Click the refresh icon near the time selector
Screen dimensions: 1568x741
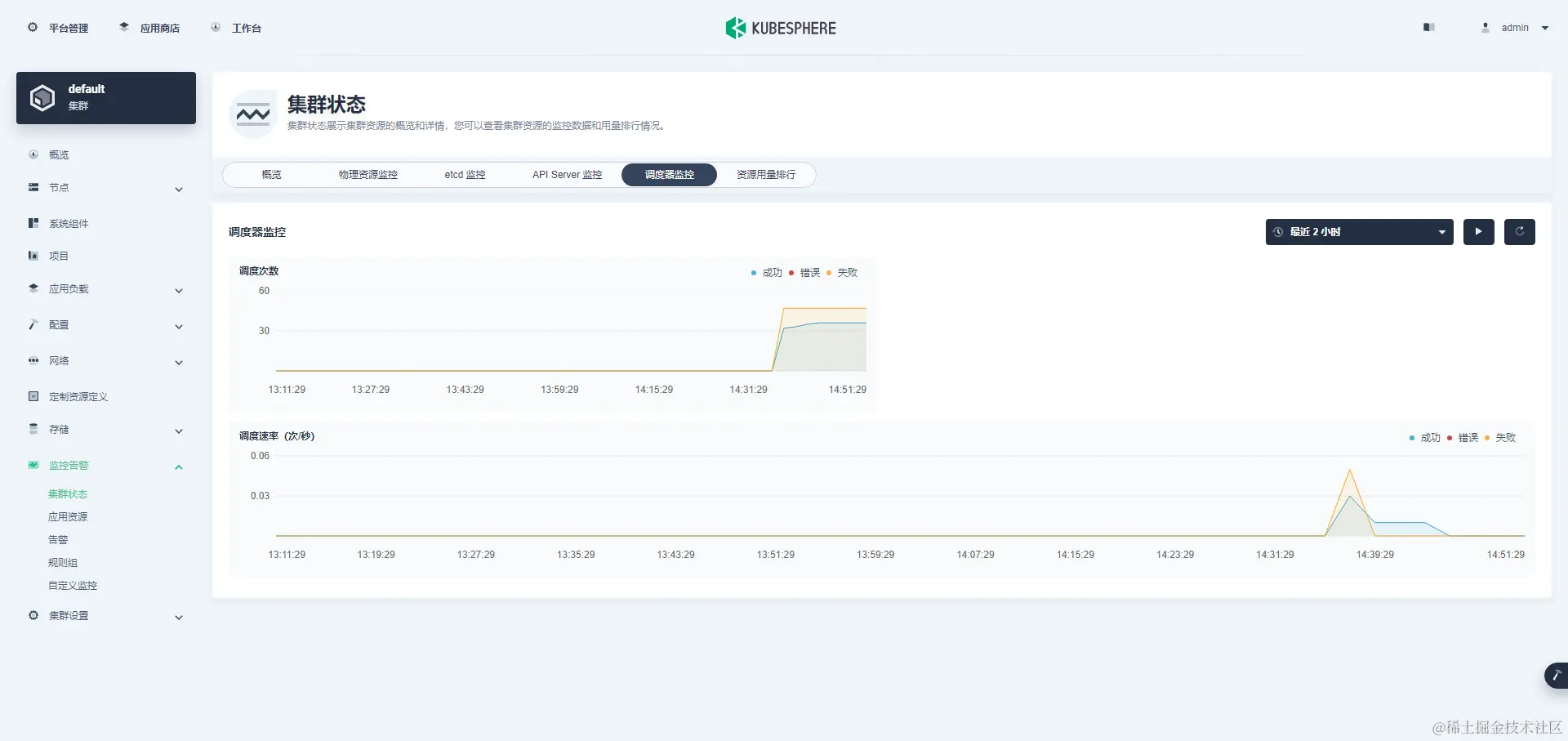(1519, 231)
